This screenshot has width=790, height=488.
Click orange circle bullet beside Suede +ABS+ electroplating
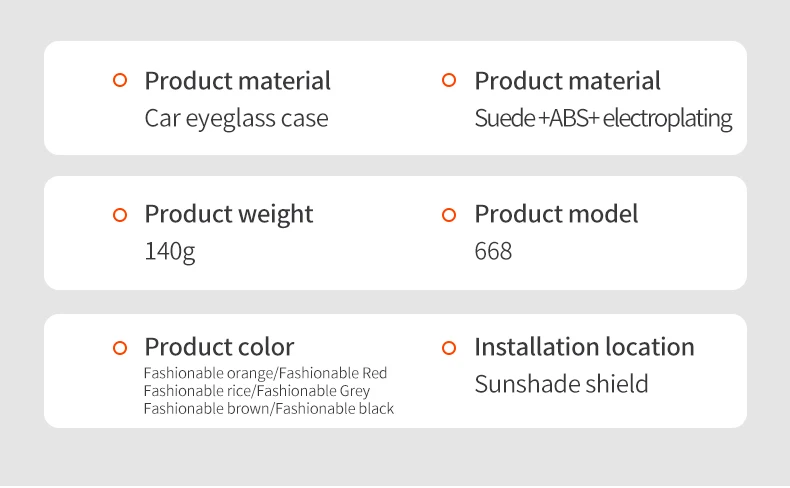pyautogui.click(x=449, y=80)
